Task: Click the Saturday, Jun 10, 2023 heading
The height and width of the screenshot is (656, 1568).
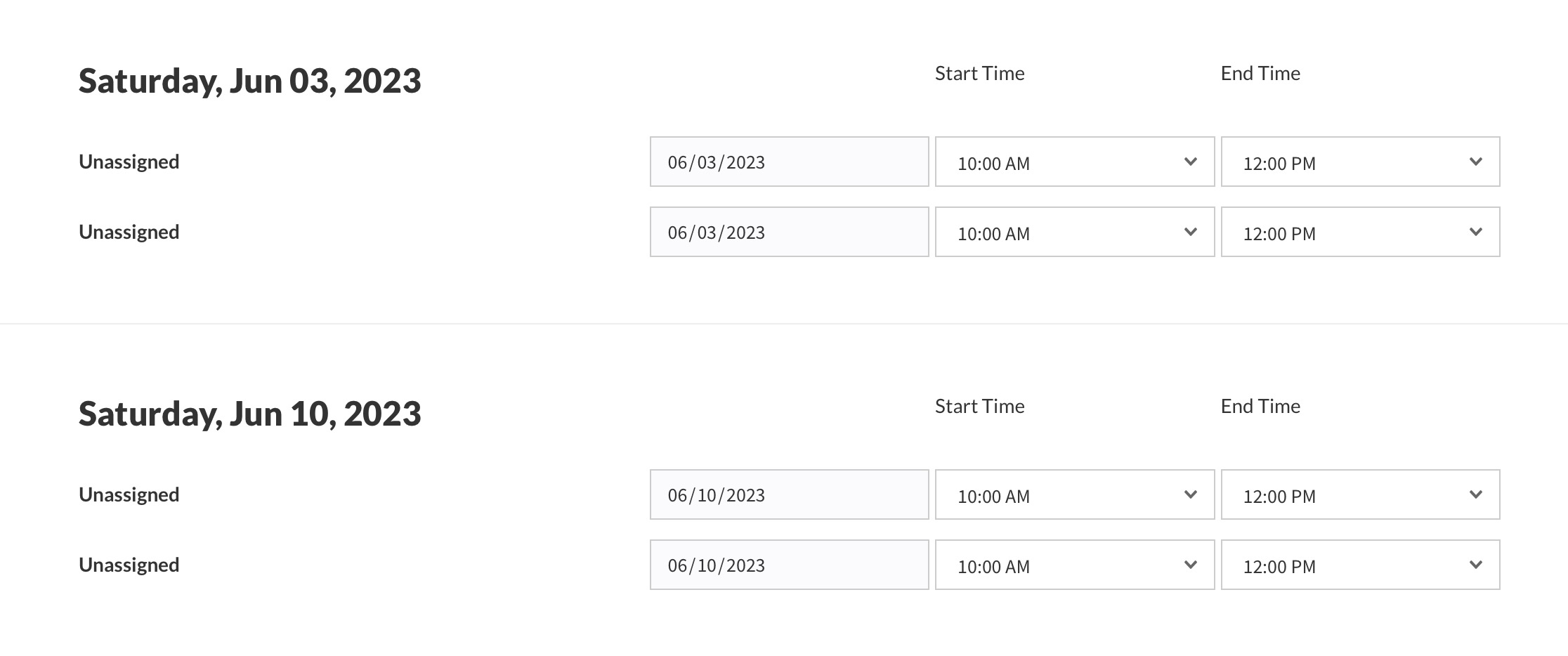Action: [249, 414]
